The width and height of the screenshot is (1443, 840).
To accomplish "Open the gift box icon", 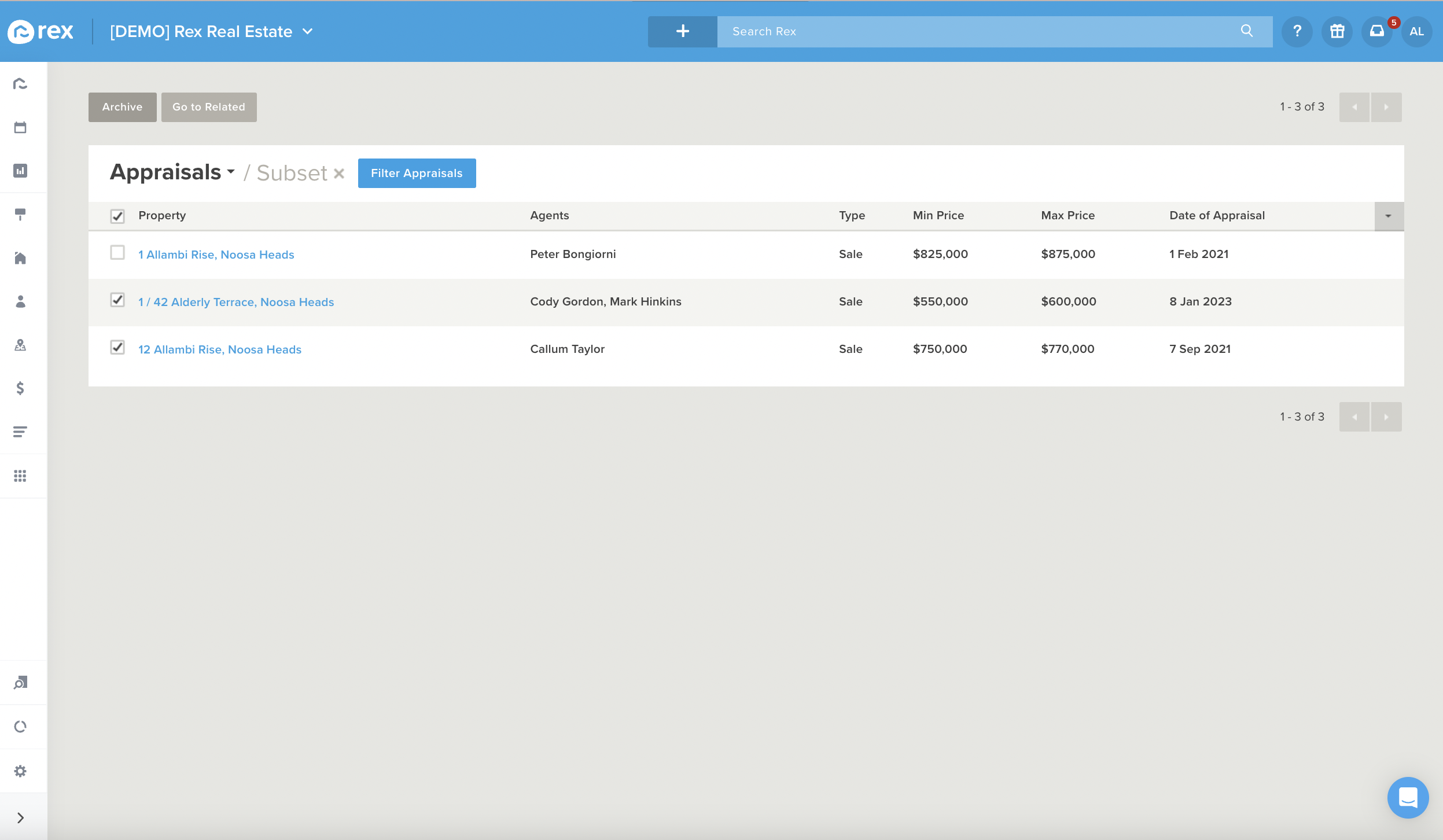I will tap(1337, 31).
